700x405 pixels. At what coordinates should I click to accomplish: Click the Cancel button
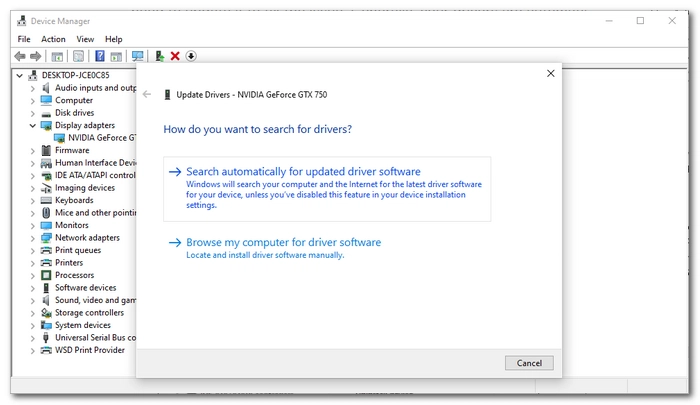tap(529, 363)
